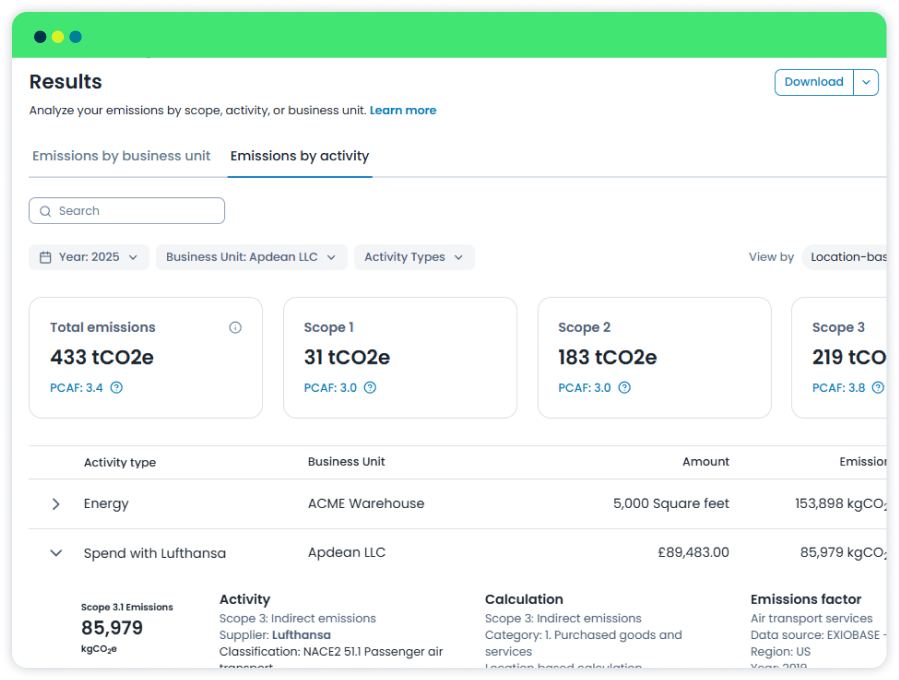Image resolution: width=899 pixels, height=680 pixels.
Task: Click the Scope 3.1 Emissions label
Action: click(x=127, y=607)
